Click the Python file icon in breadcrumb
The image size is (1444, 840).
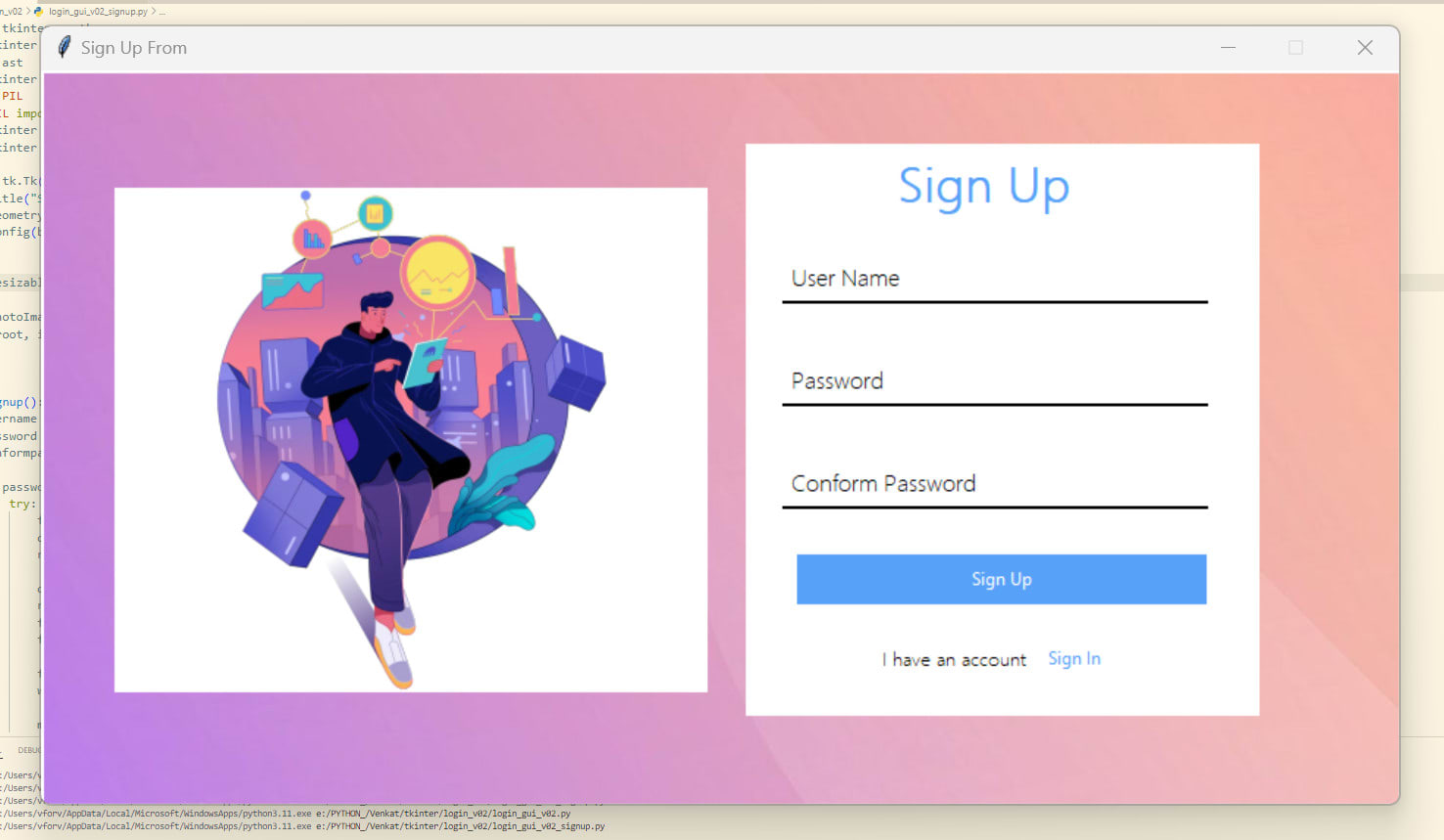point(39,12)
